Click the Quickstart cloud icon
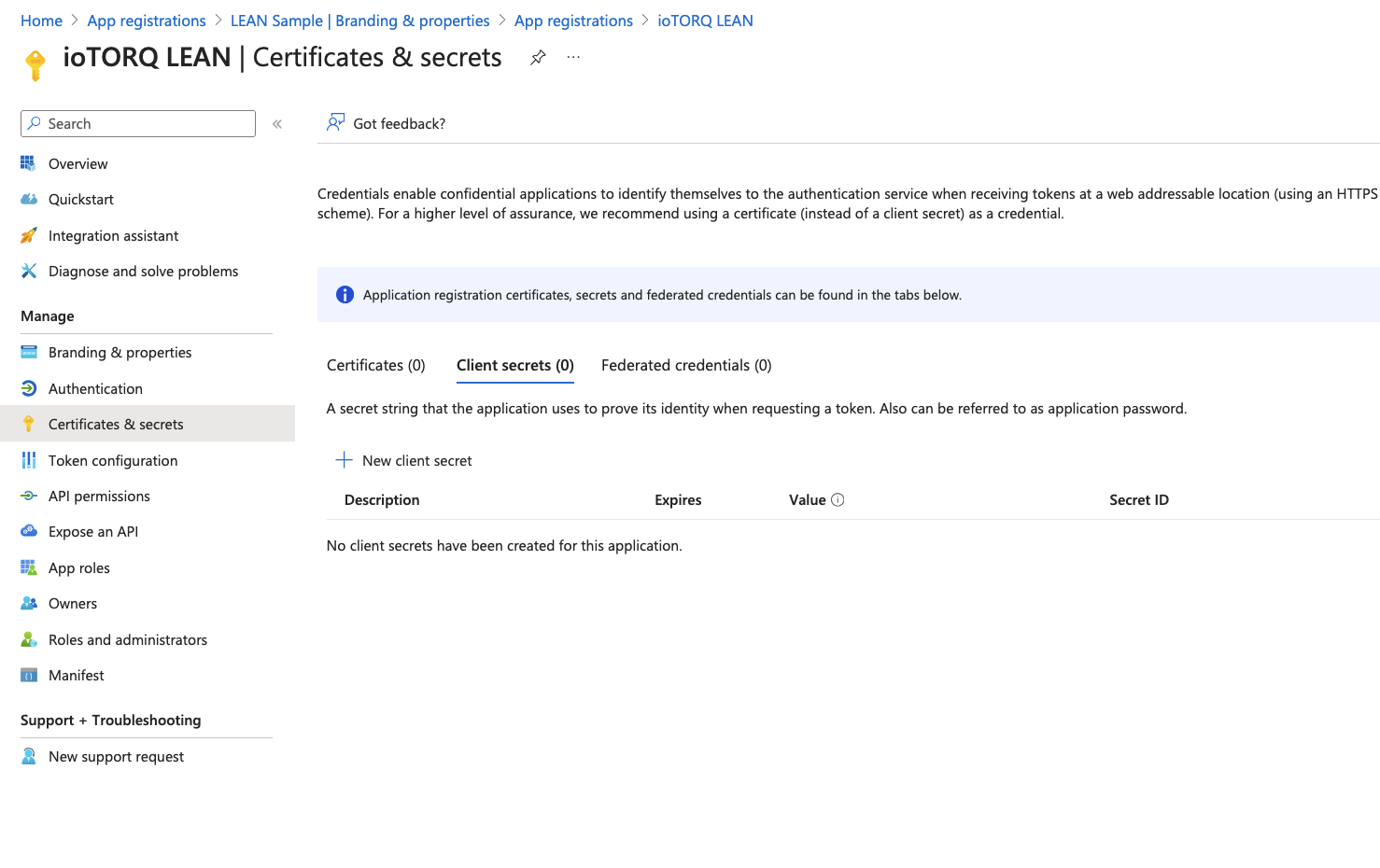The image size is (1380, 868). click(x=29, y=199)
